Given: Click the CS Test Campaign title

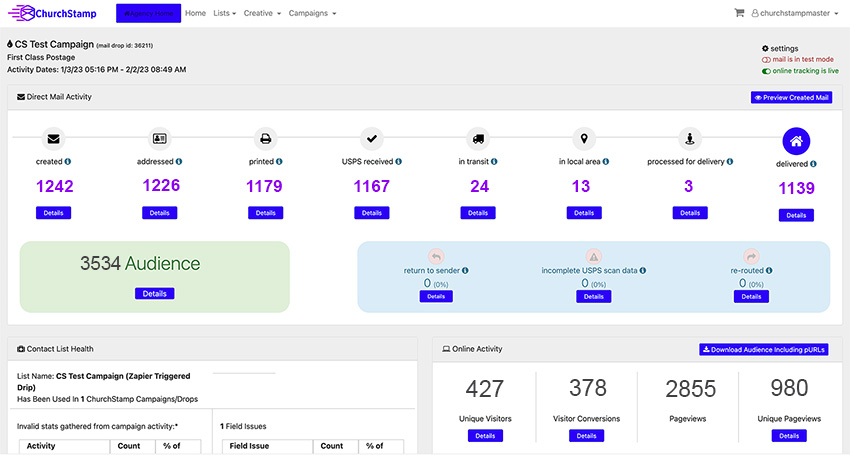Looking at the screenshot, I should pos(54,44).
